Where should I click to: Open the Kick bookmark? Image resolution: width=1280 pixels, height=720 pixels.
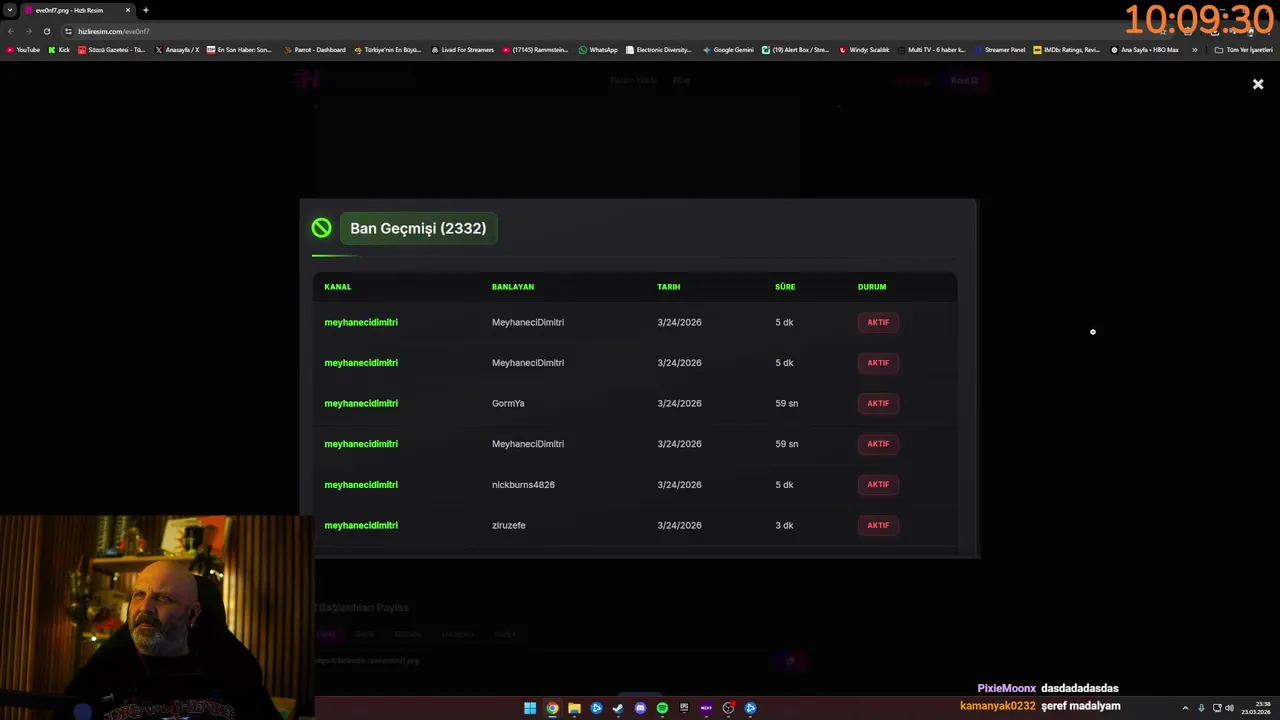click(x=59, y=49)
